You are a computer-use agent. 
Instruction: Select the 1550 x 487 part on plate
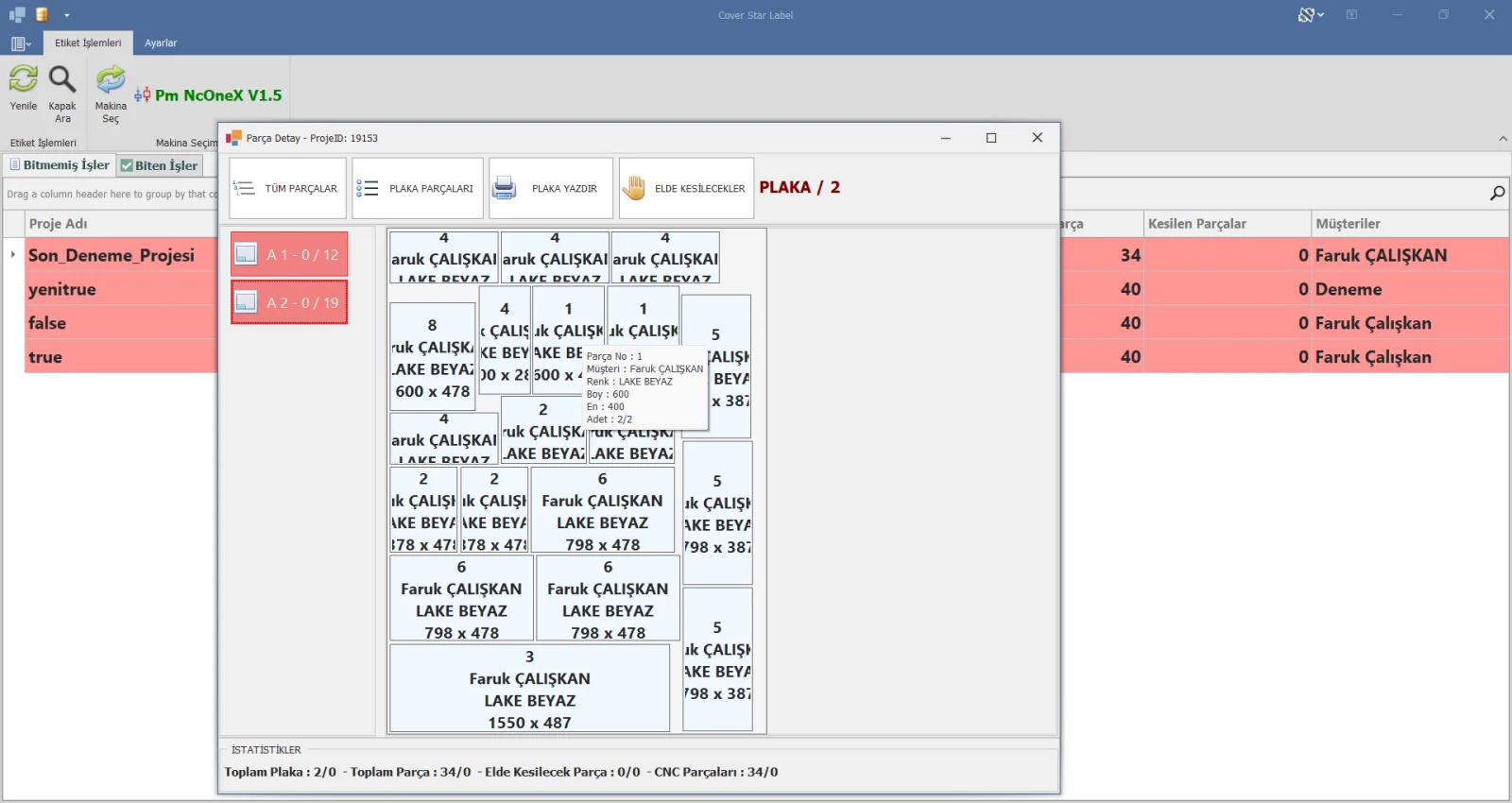(529, 689)
